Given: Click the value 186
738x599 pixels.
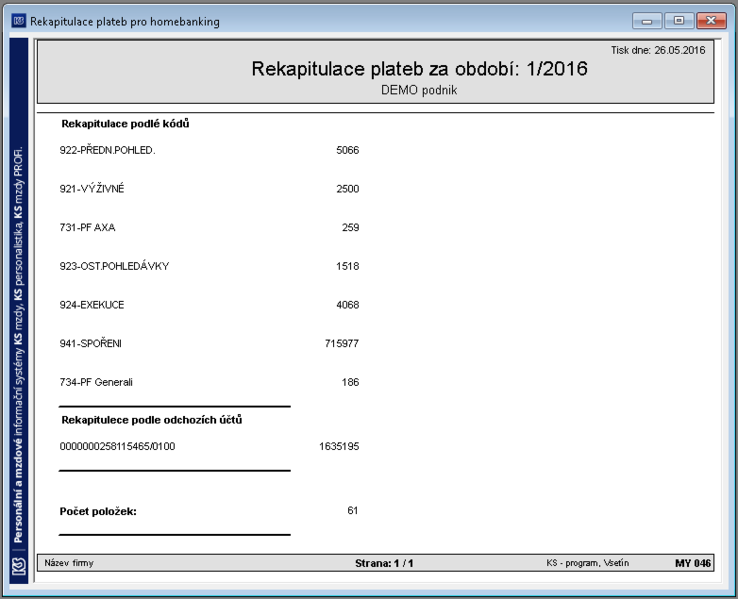Looking at the screenshot, I should click(x=350, y=382).
